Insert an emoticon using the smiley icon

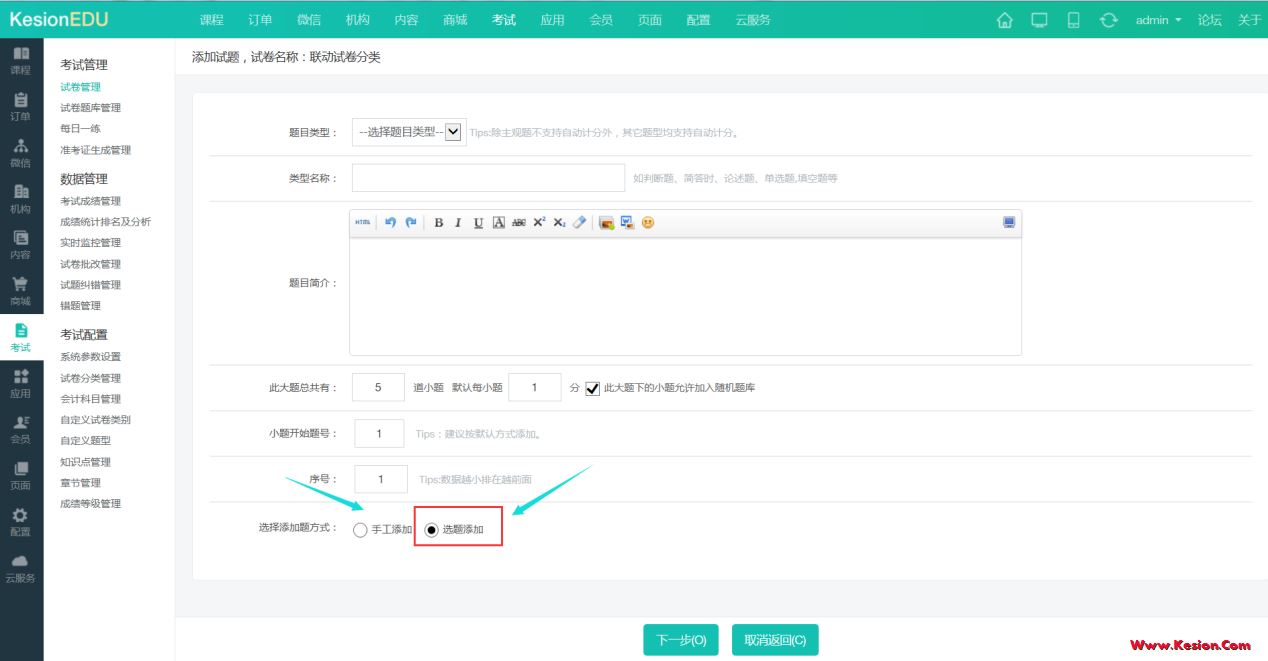tap(648, 223)
